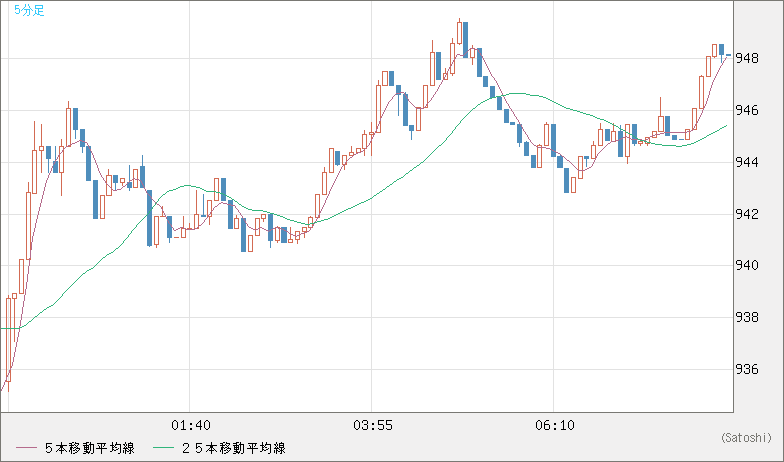
Task: Click the 948 price axis label
Action: (746, 58)
